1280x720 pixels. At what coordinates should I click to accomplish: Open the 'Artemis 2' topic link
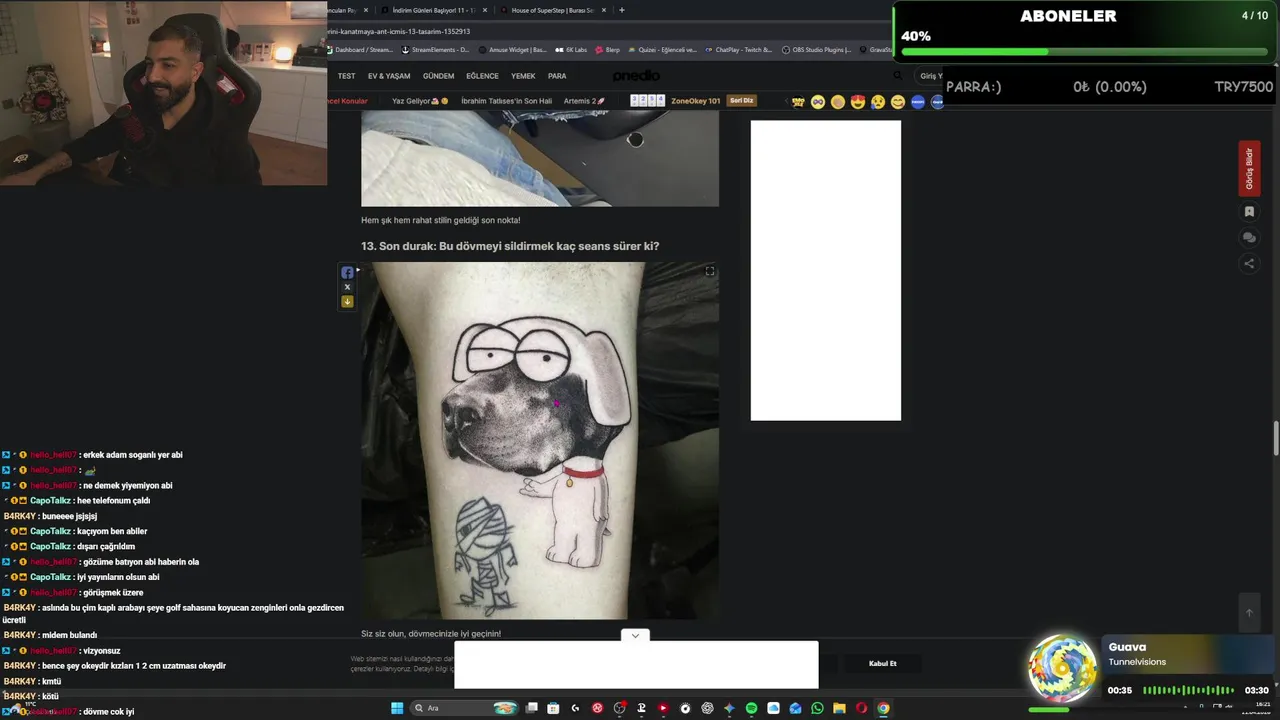[x=584, y=101]
